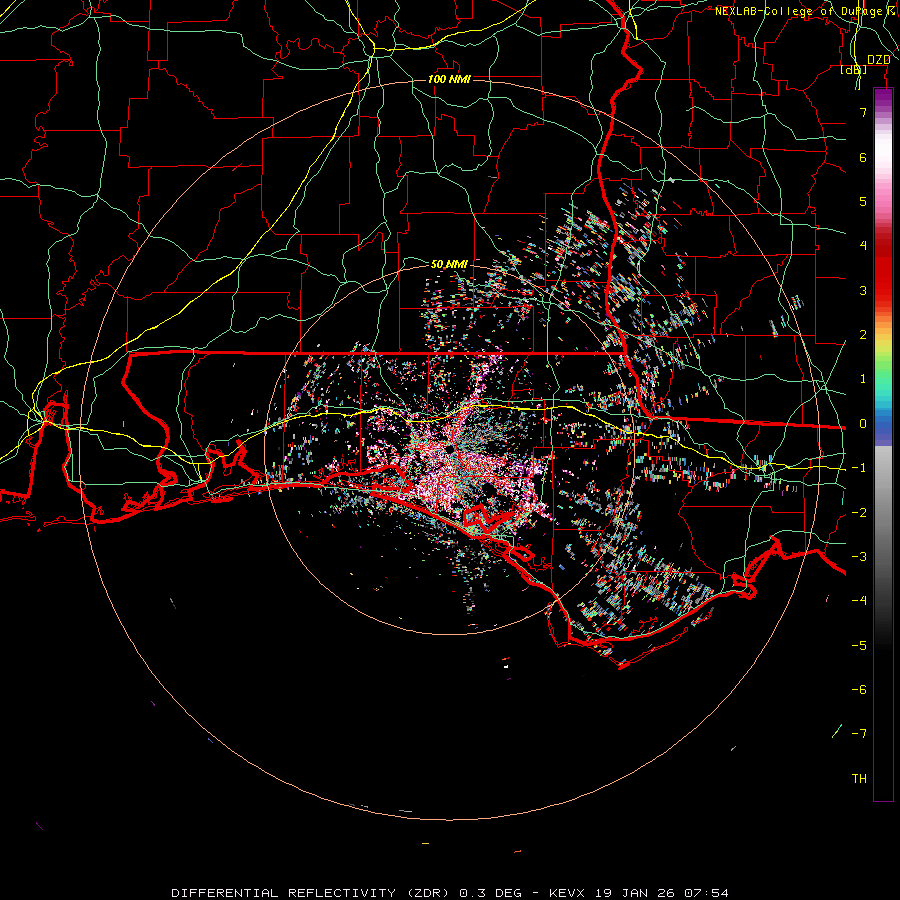
Task: Click the "TH" label at the scale bottom
Action: 859,779
